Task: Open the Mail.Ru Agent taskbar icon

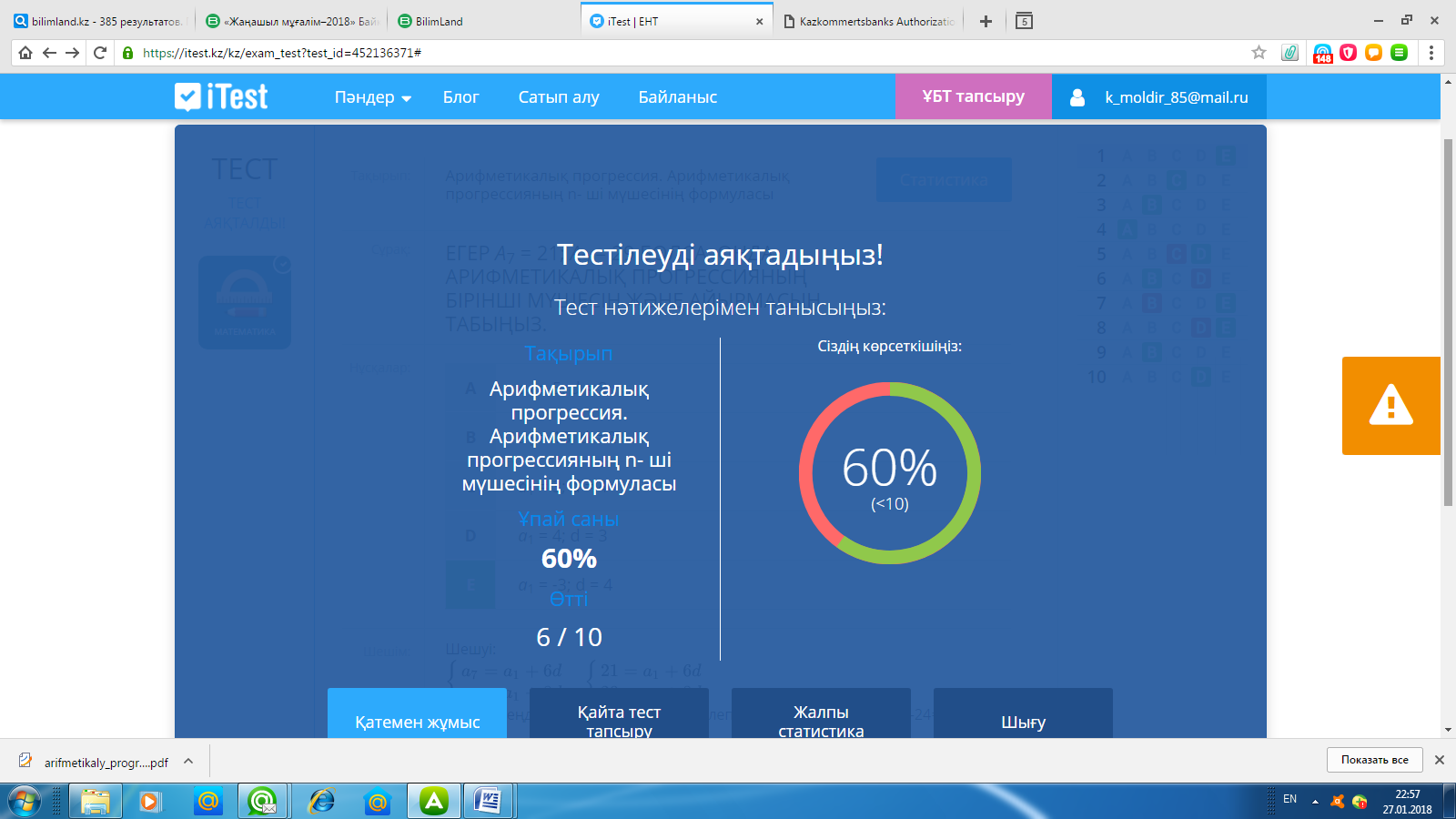Action: 263,802
